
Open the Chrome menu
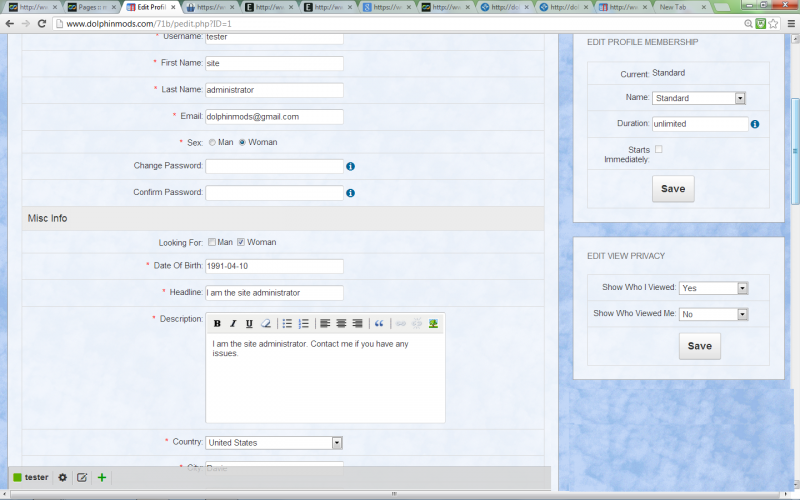point(791,23)
